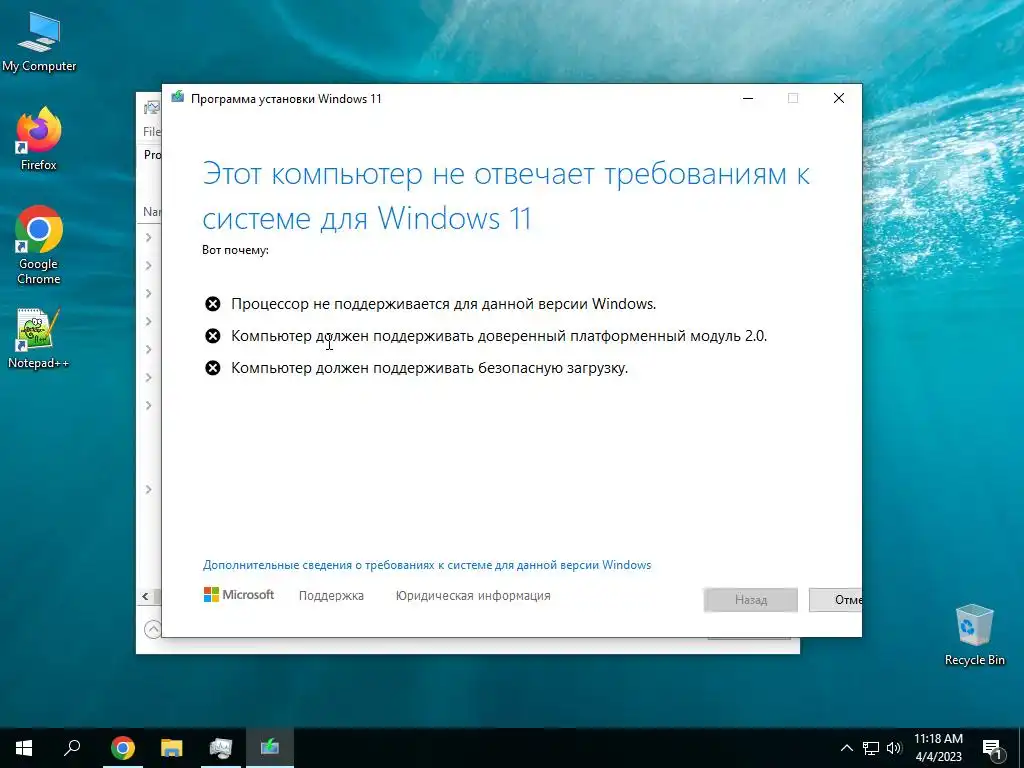Image resolution: width=1024 pixels, height=768 pixels.
Task: Switch to Task Manager taskbar icon
Action: coord(221,748)
